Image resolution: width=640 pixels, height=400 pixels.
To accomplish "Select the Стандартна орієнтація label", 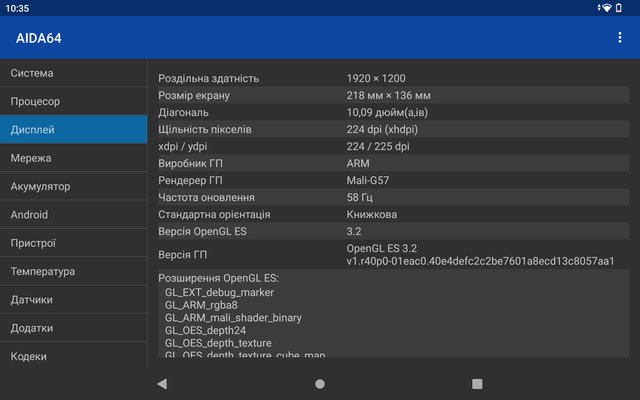I will [214, 215].
